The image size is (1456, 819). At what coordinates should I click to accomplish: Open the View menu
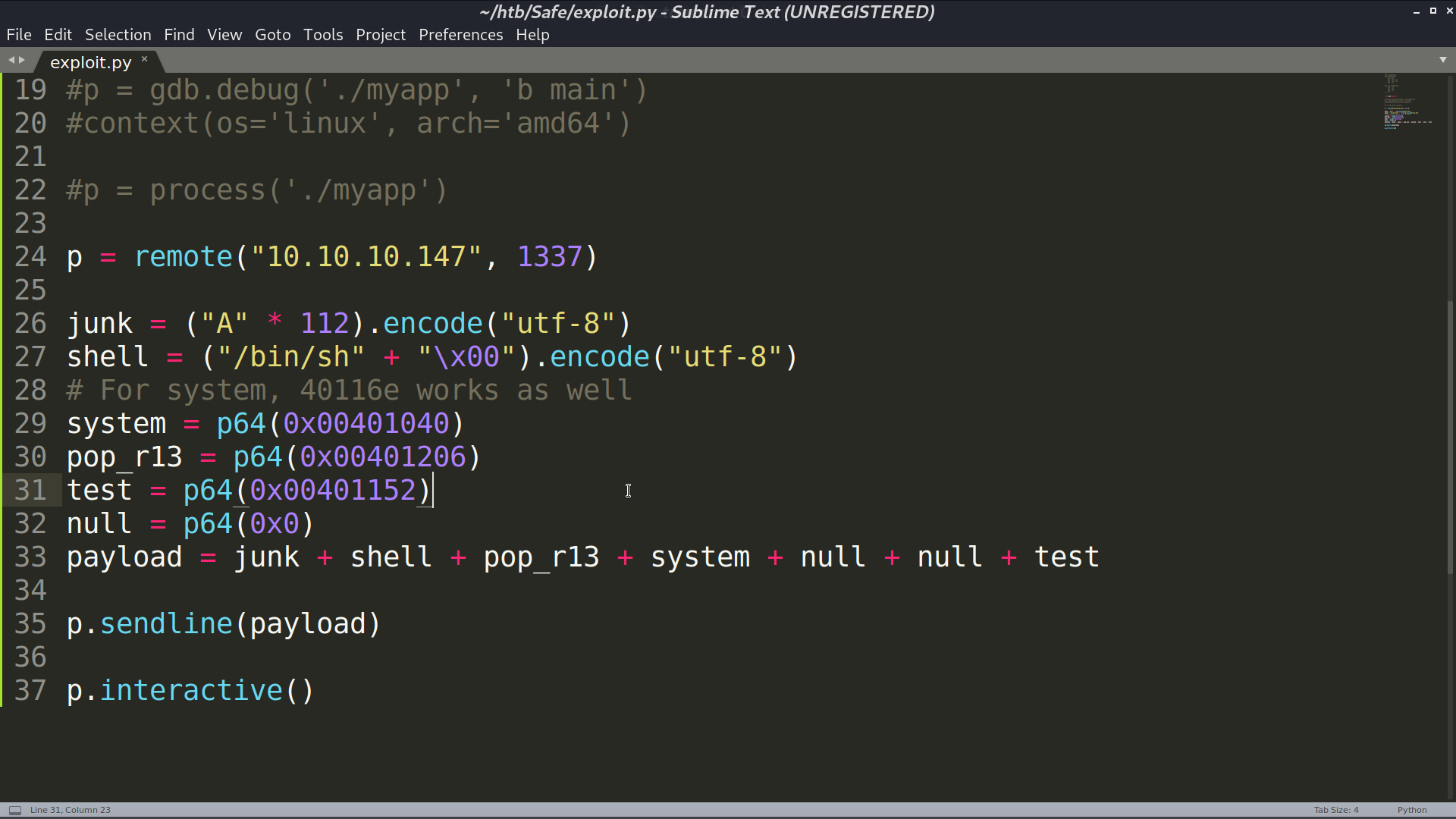[224, 35]
